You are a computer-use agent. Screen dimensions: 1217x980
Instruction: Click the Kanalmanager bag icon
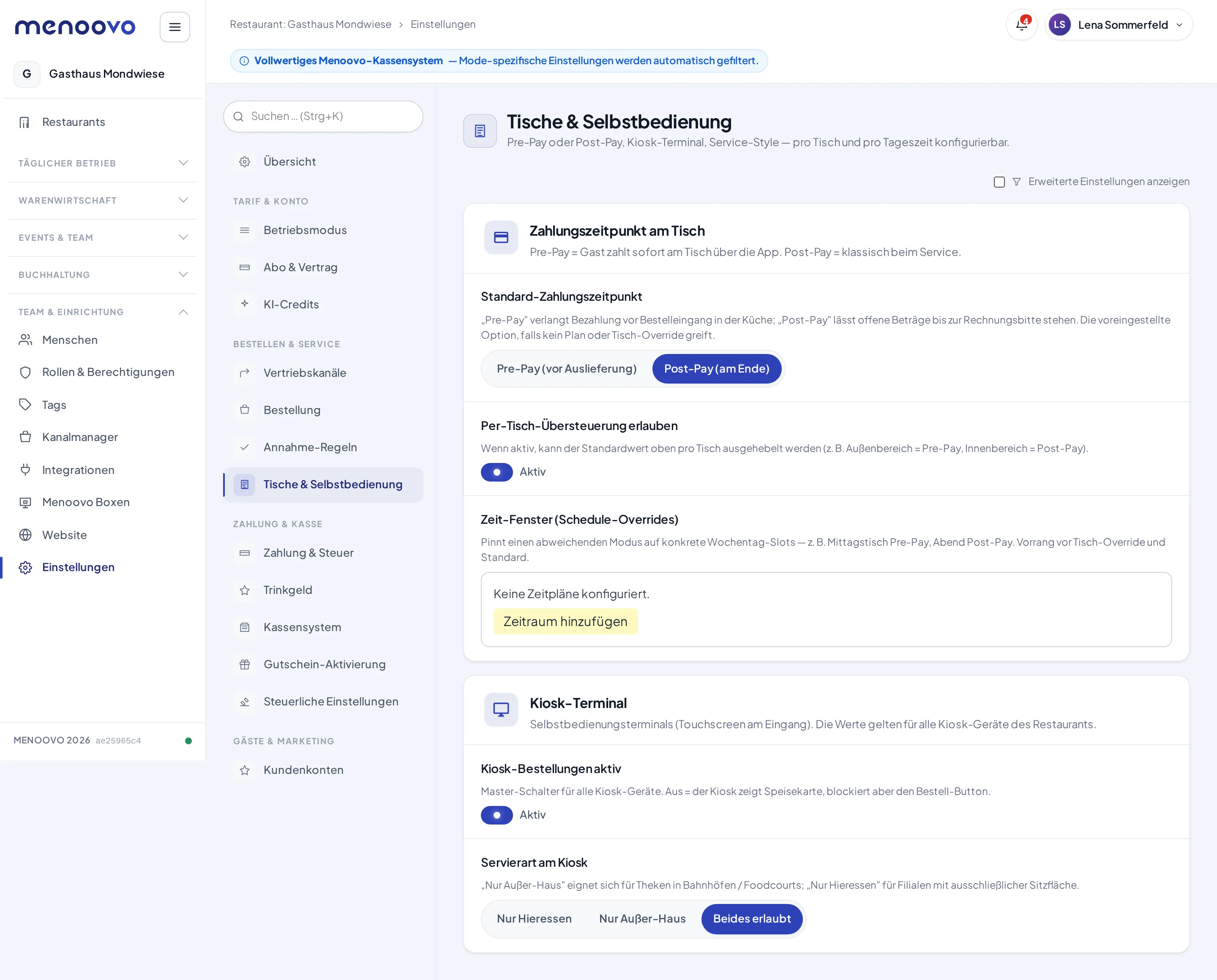pyautogui.click(x=25, y=437)
